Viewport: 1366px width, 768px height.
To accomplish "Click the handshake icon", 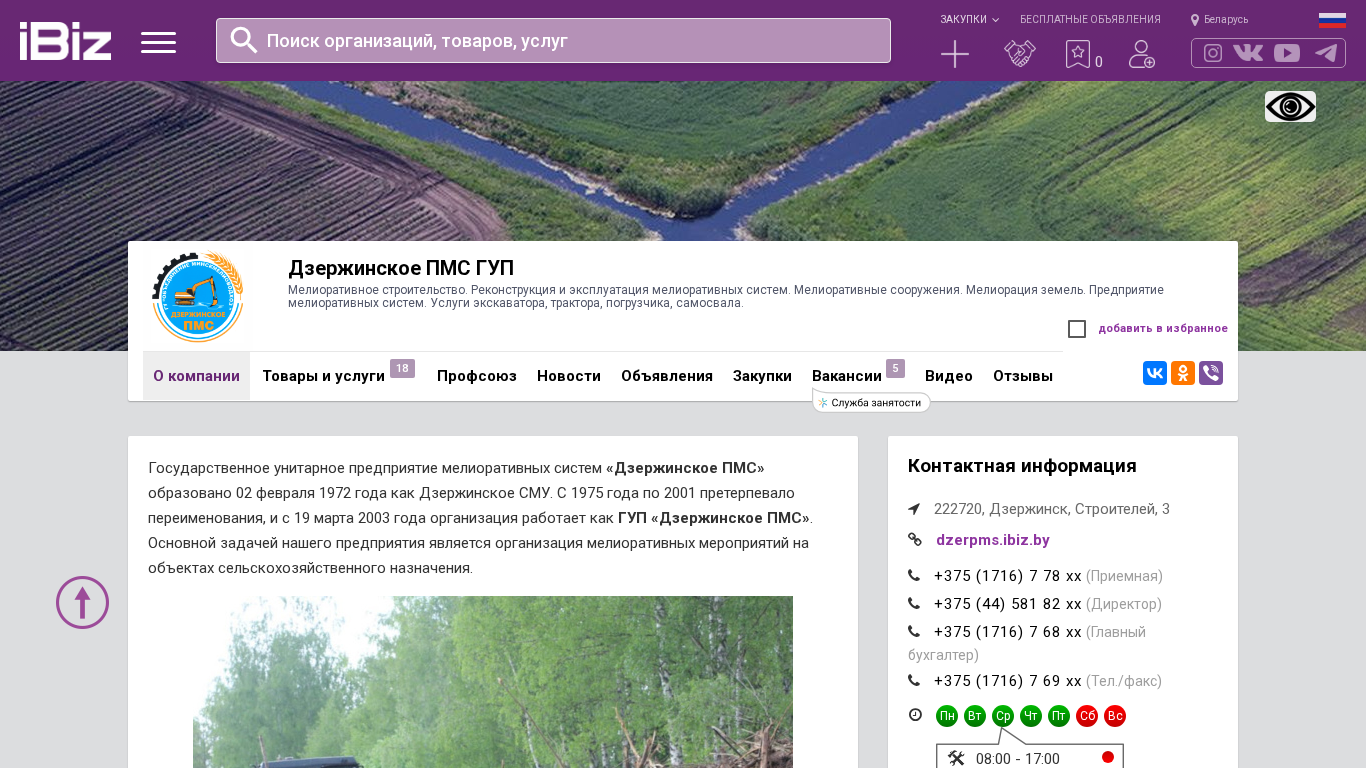I will pyautogui.click(x=1020, y=54).
